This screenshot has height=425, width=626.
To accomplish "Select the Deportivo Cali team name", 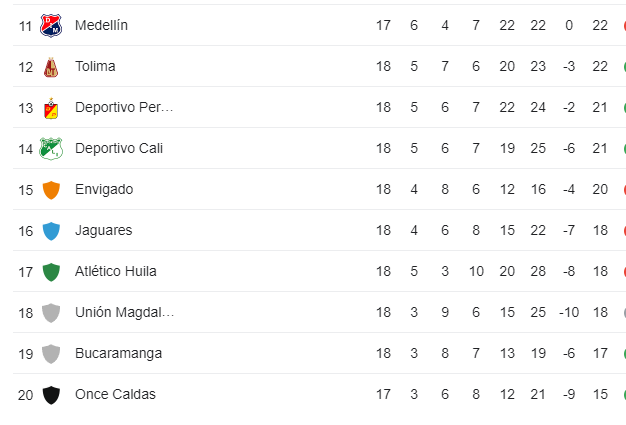I will 119,148.
